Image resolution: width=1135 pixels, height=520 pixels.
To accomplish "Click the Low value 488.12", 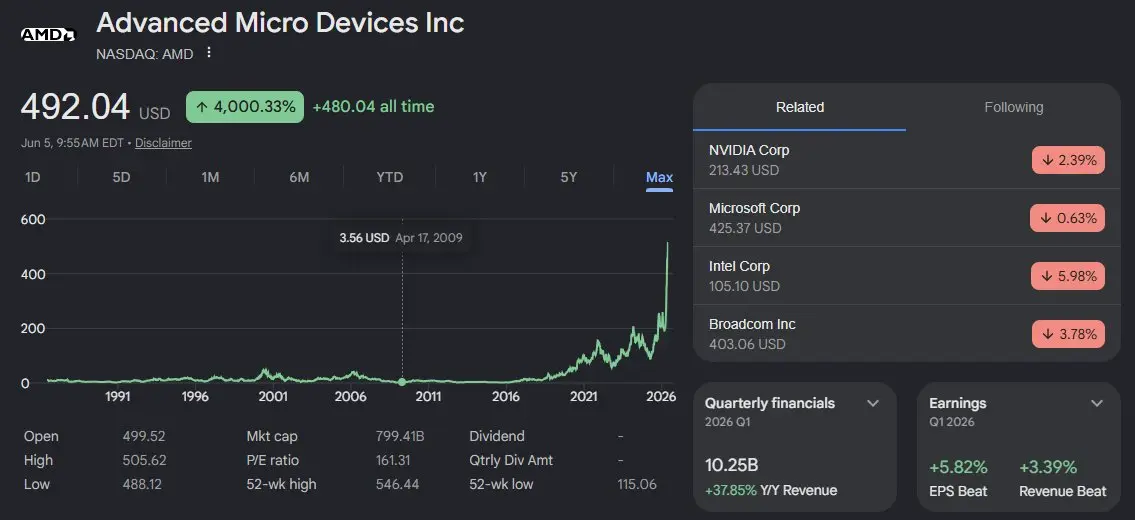I will click(x=143, y=484).
